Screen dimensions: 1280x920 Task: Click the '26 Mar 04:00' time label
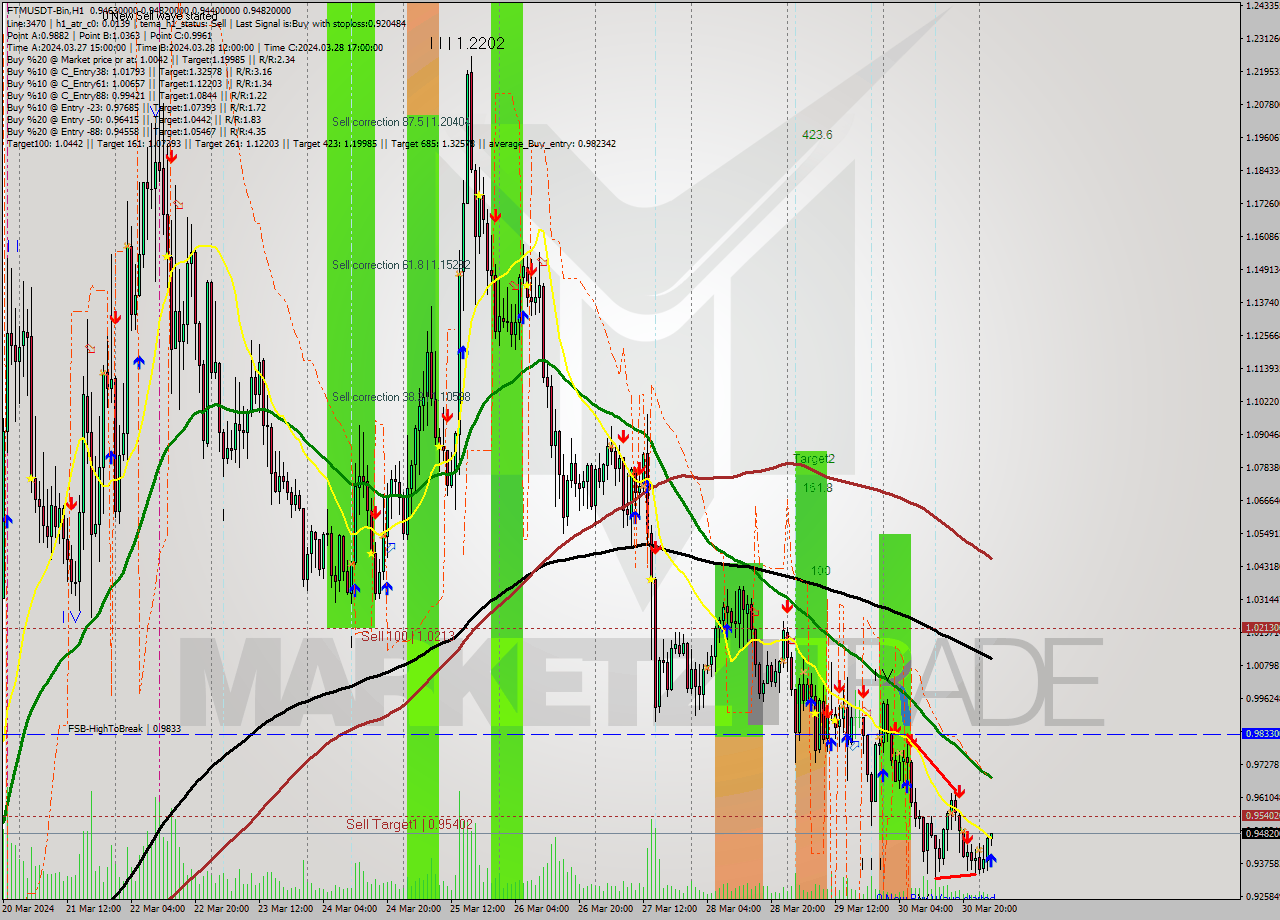(543, 909)
